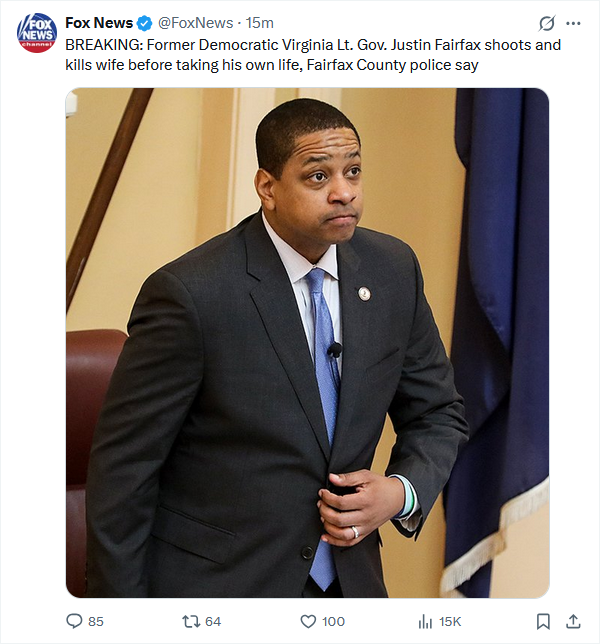Click the reply speech bubble icon
Image resolution: width=600 pixels, height=644 pixels.
(x=74, y=621)
